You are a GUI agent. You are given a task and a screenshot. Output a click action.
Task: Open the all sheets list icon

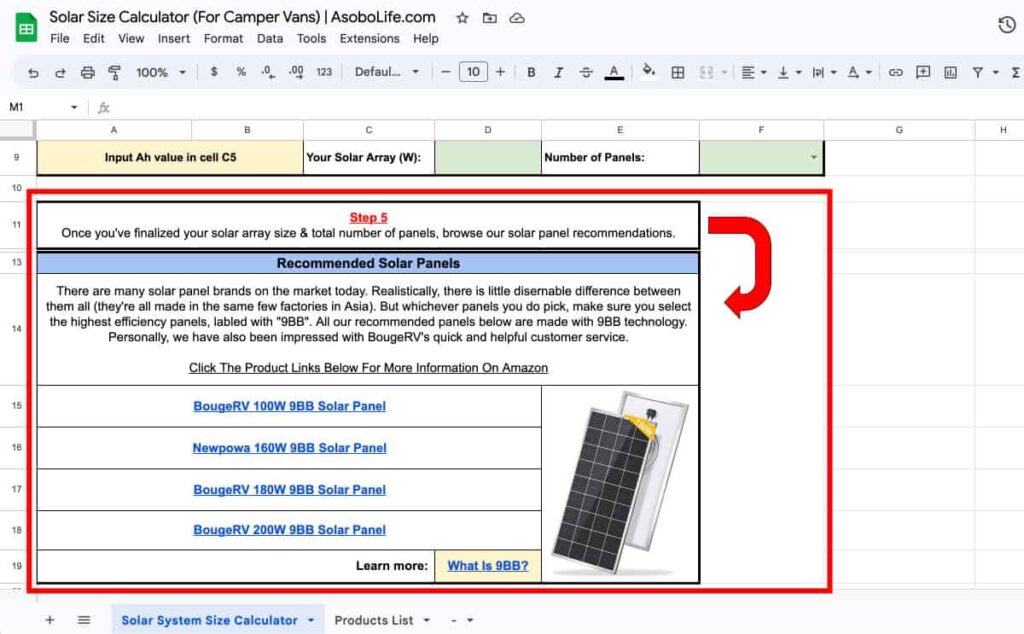[x=84, y=620]
